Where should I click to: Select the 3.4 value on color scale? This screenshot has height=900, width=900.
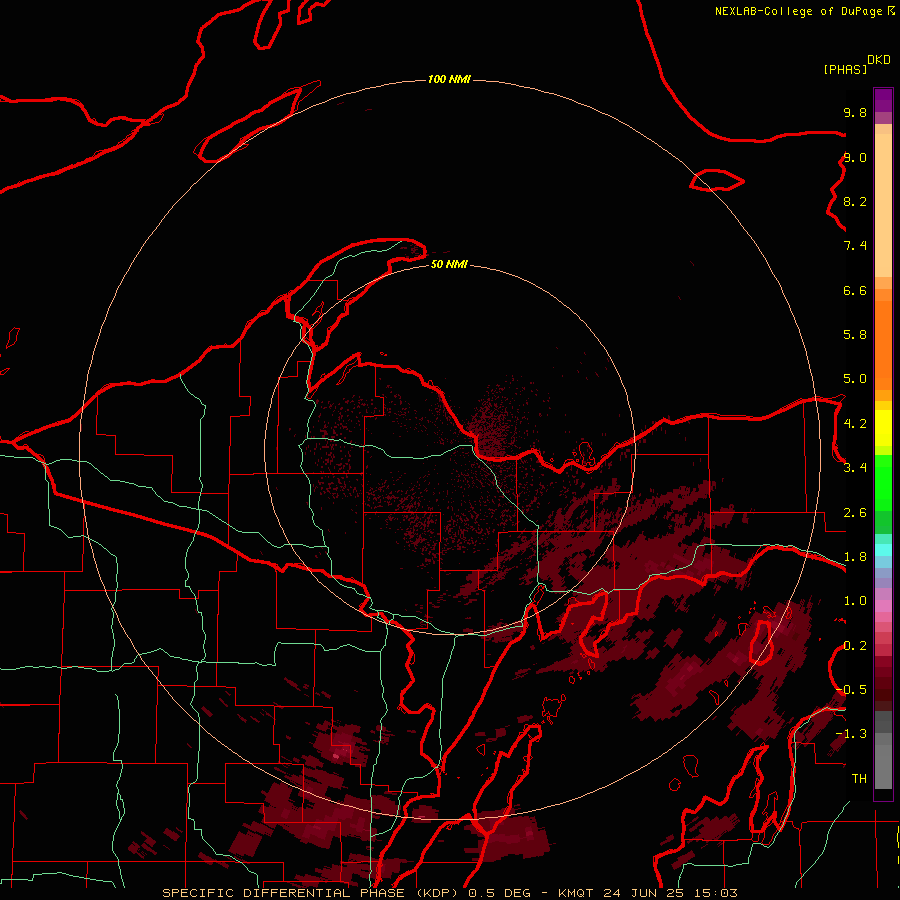tap(855, 468)
